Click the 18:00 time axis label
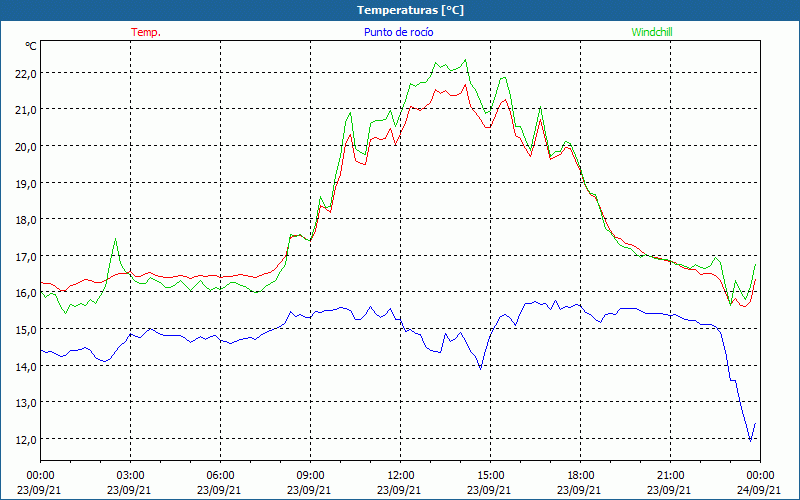The width and height of the screenshot is (800, 500). tap(581, 476)
